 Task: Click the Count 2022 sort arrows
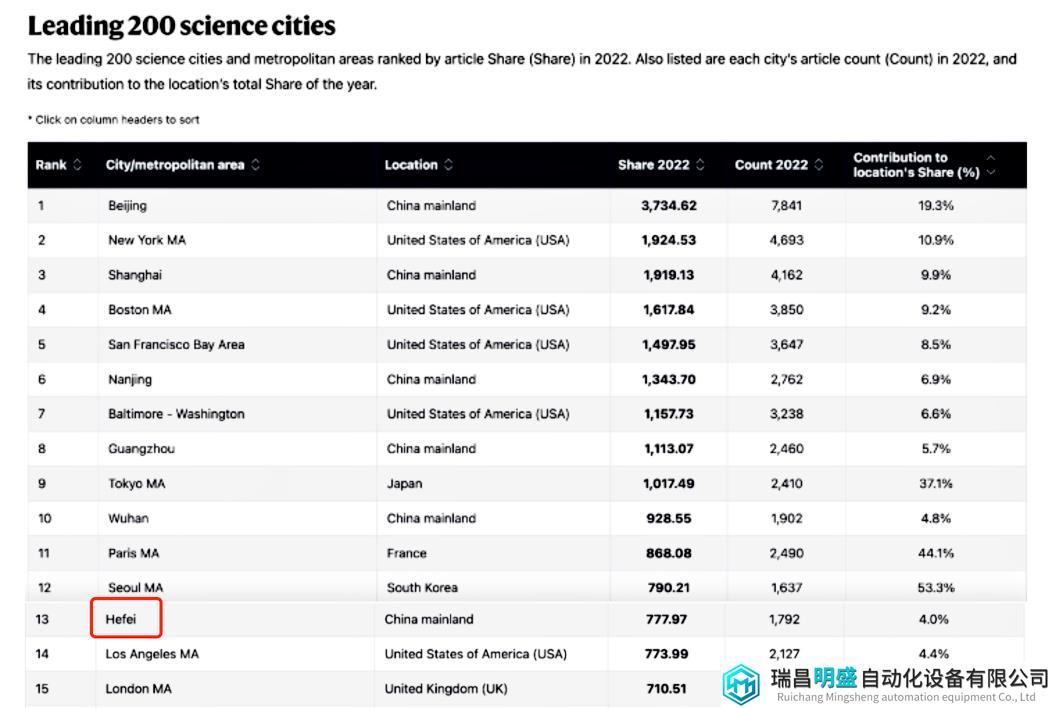point(818,165)
